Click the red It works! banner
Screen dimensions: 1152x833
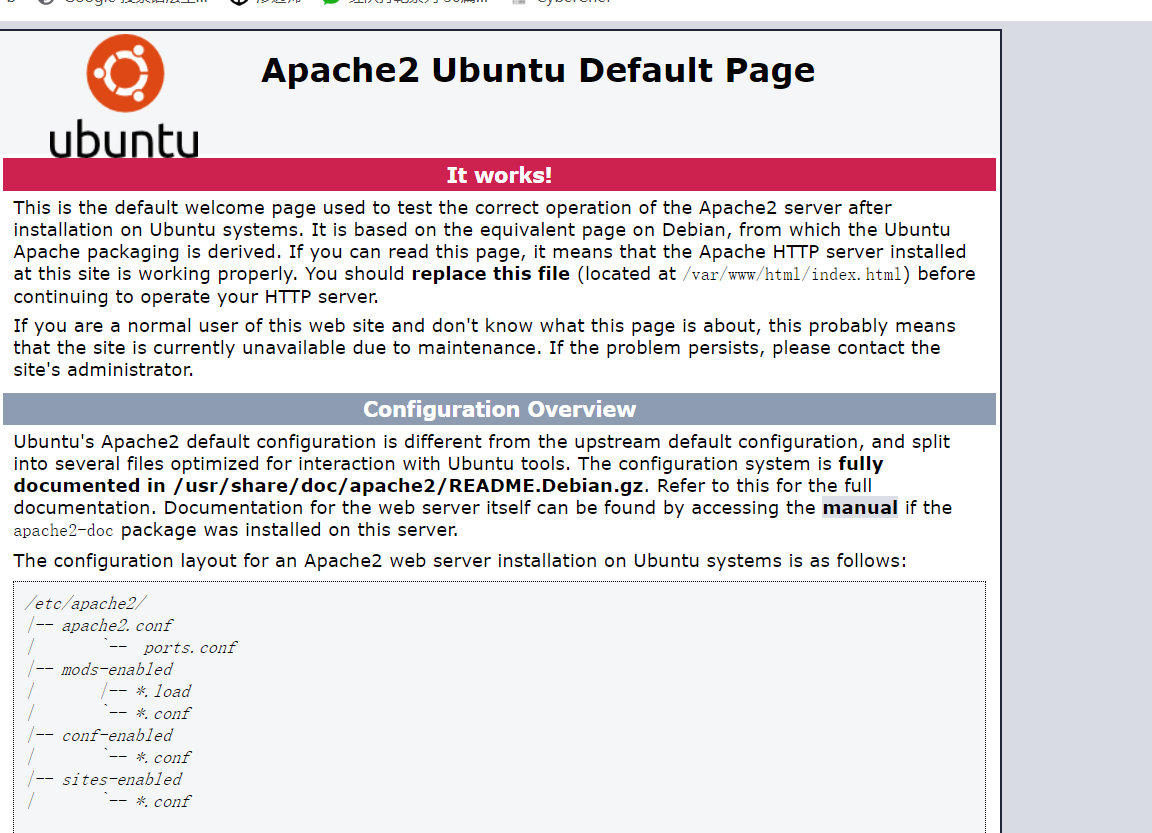499,175
